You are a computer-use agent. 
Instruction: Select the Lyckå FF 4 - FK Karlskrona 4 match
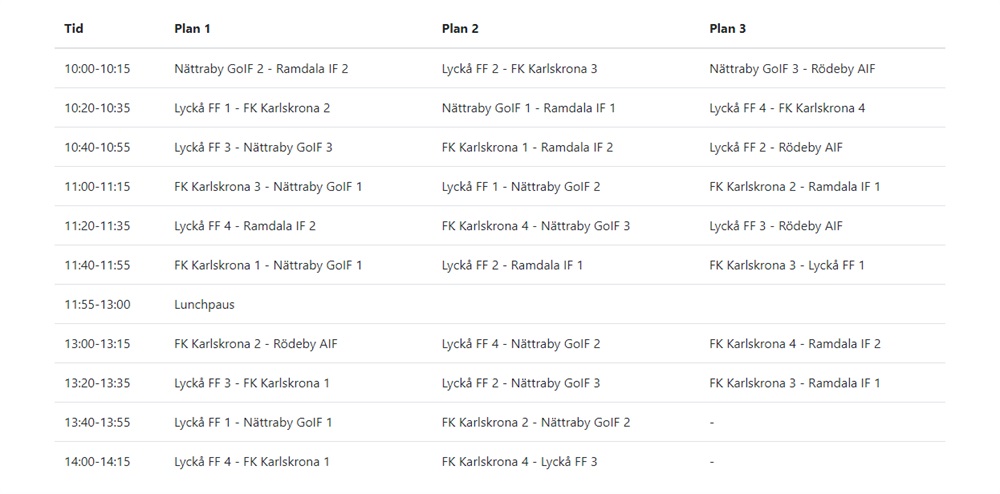coord(787,108)
